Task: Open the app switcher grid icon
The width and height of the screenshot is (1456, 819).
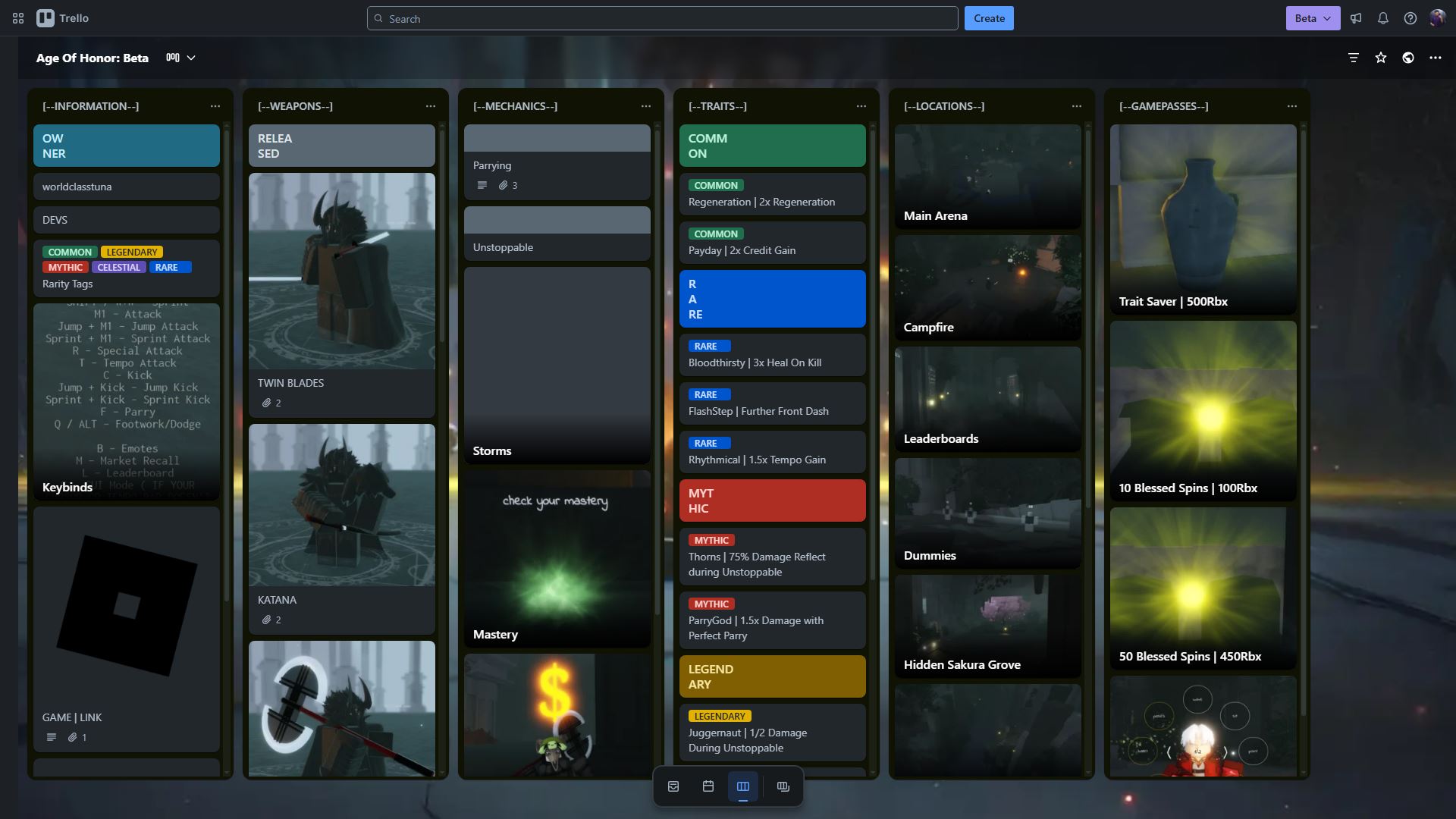Action: [x=18, y=18]
